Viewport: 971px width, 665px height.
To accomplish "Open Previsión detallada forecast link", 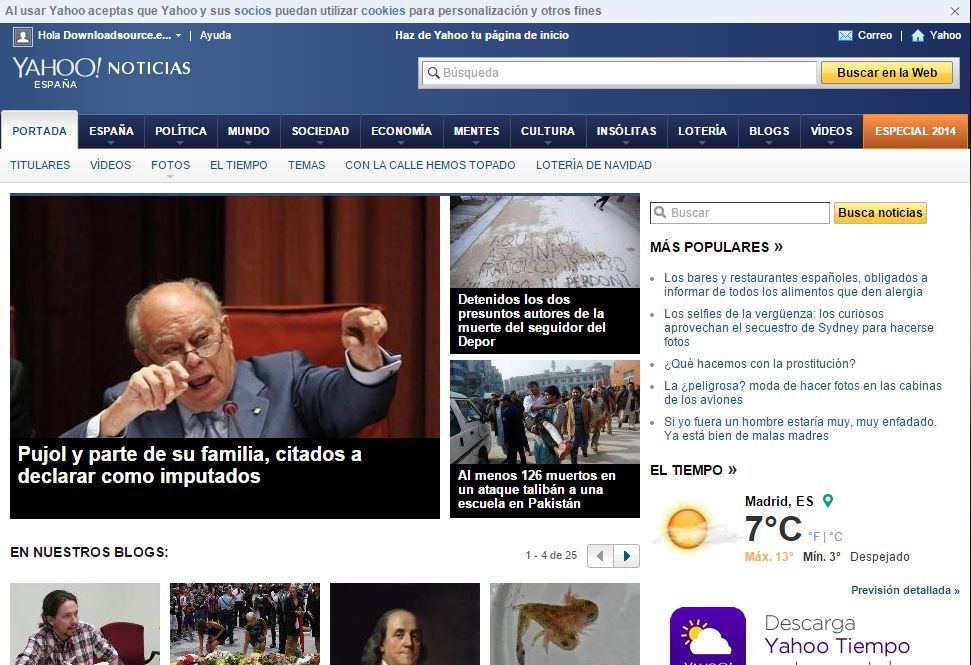I will point(905,590).
